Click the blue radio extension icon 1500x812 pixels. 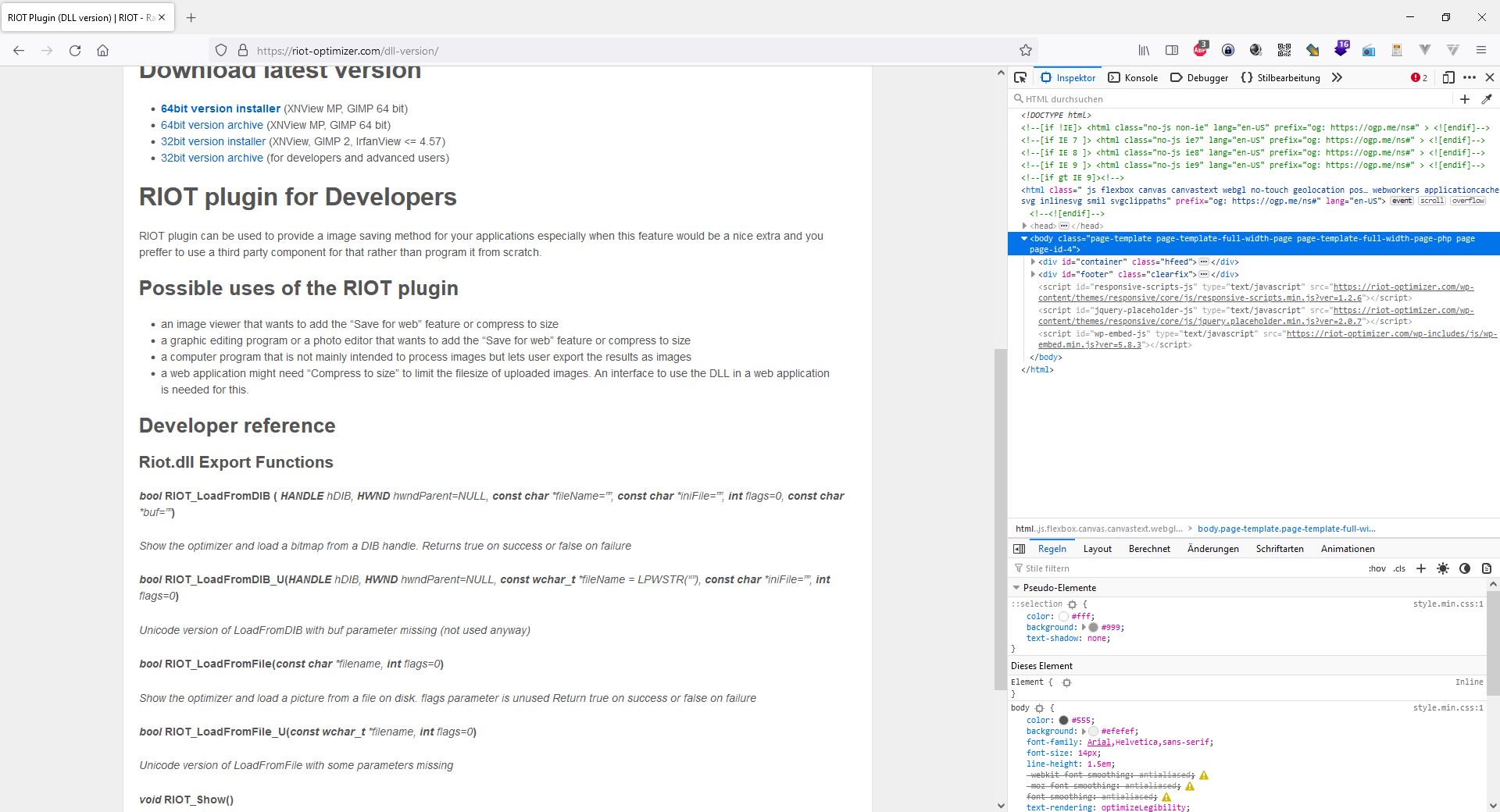click(x=1369, y=51)
